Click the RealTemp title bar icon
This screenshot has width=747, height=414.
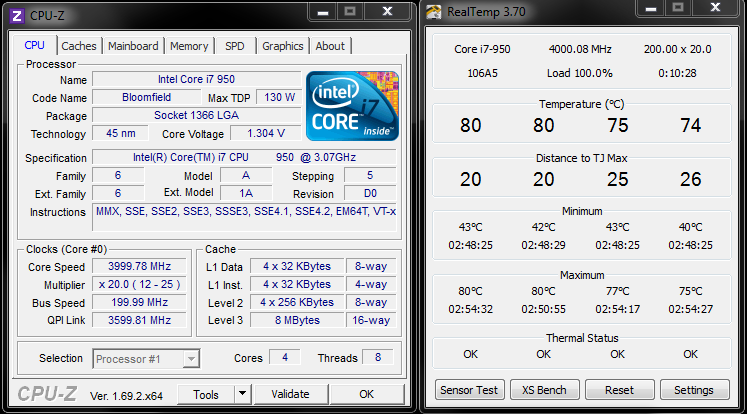click(434, 11)
